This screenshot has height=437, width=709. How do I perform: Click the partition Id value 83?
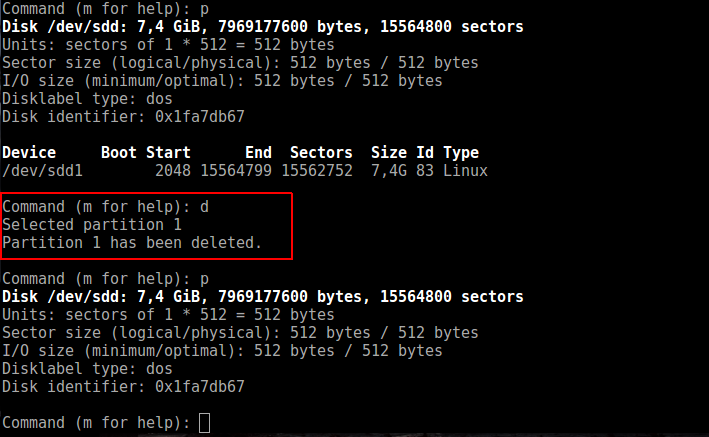coord(424,171)
